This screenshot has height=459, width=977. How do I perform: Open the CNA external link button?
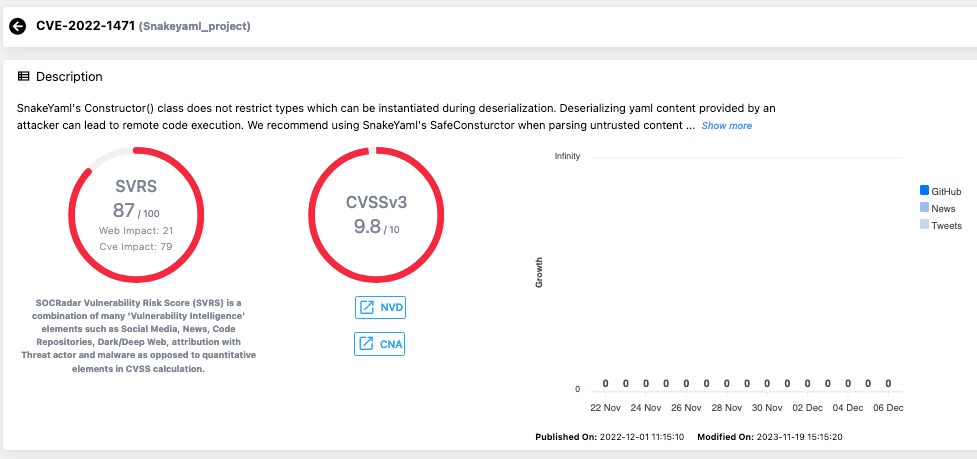[379, 344]
